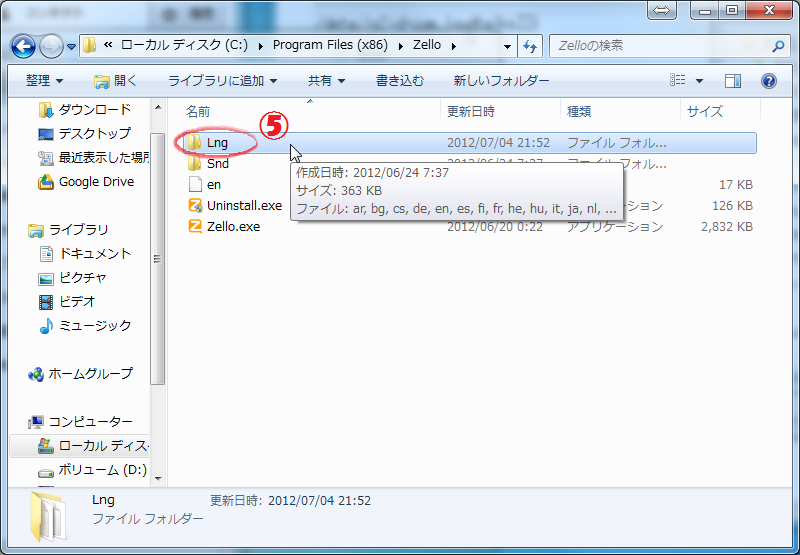The height and width of the screenshot is (555, 800).
Task: Open the ドキュメント library
Action: click(85, 254)
